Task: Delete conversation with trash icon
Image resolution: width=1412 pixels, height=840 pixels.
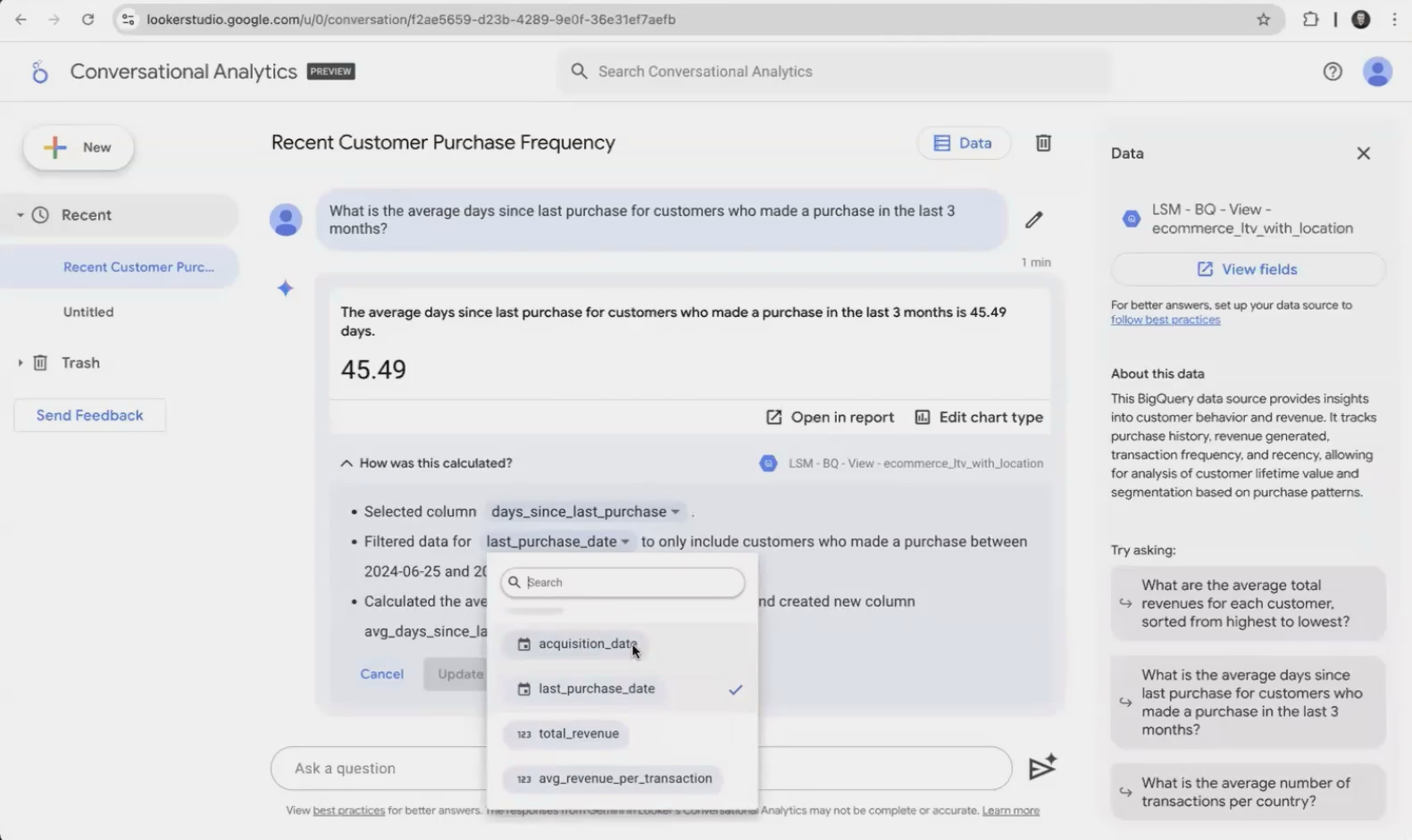Action: pos(1042,143)
